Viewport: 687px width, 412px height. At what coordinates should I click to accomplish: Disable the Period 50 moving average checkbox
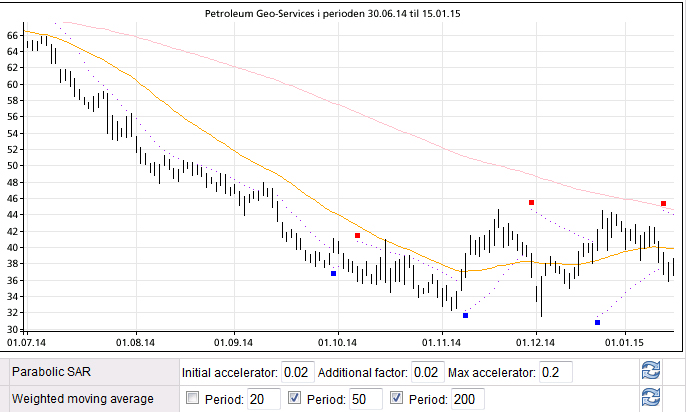[294, 399]
